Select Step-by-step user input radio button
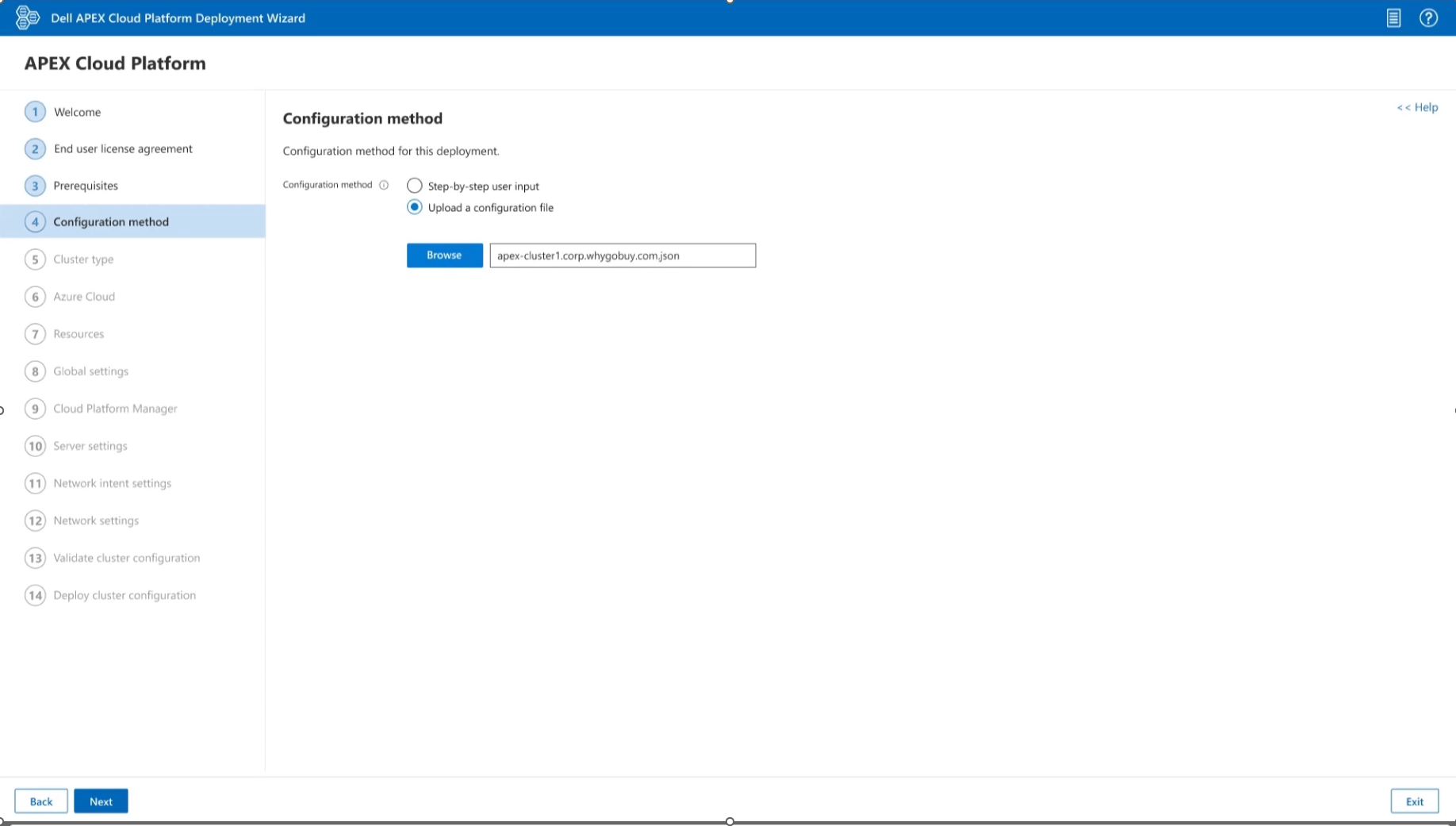This screenshot has width=1456, height=826. [414, 186]
